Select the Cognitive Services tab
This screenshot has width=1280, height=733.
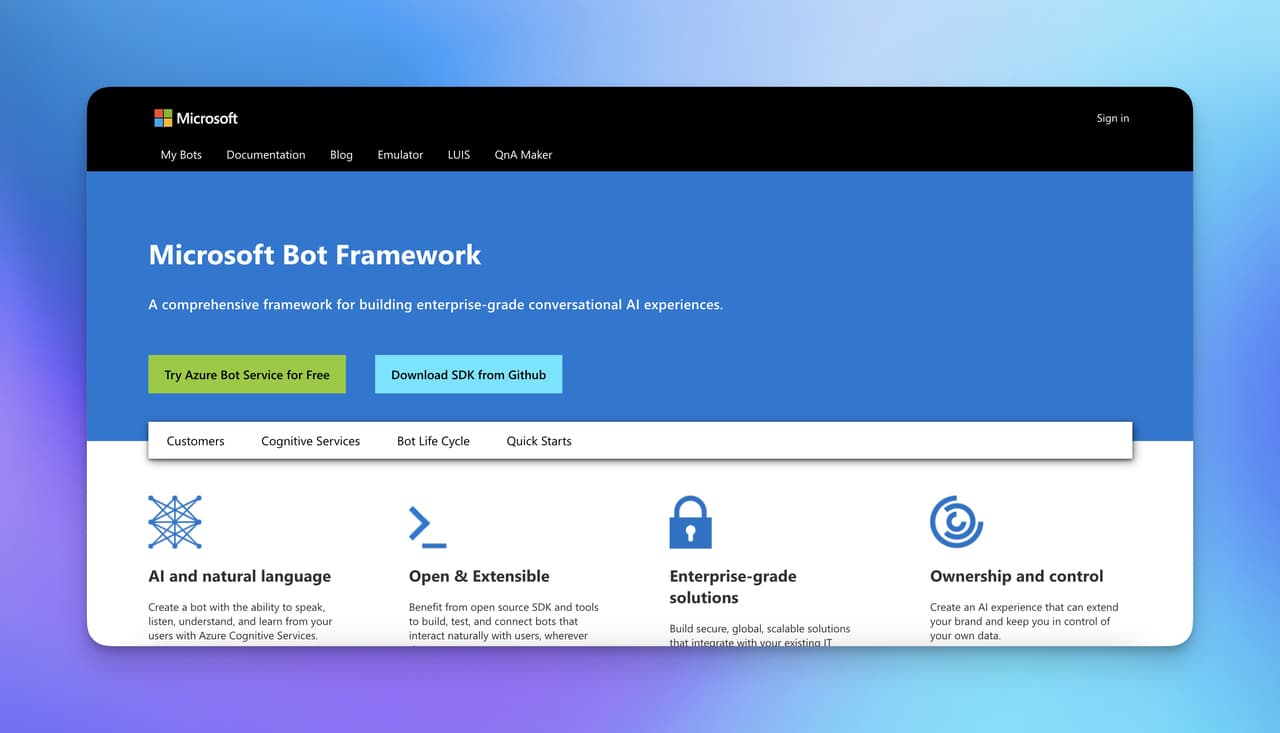point(310,441)
